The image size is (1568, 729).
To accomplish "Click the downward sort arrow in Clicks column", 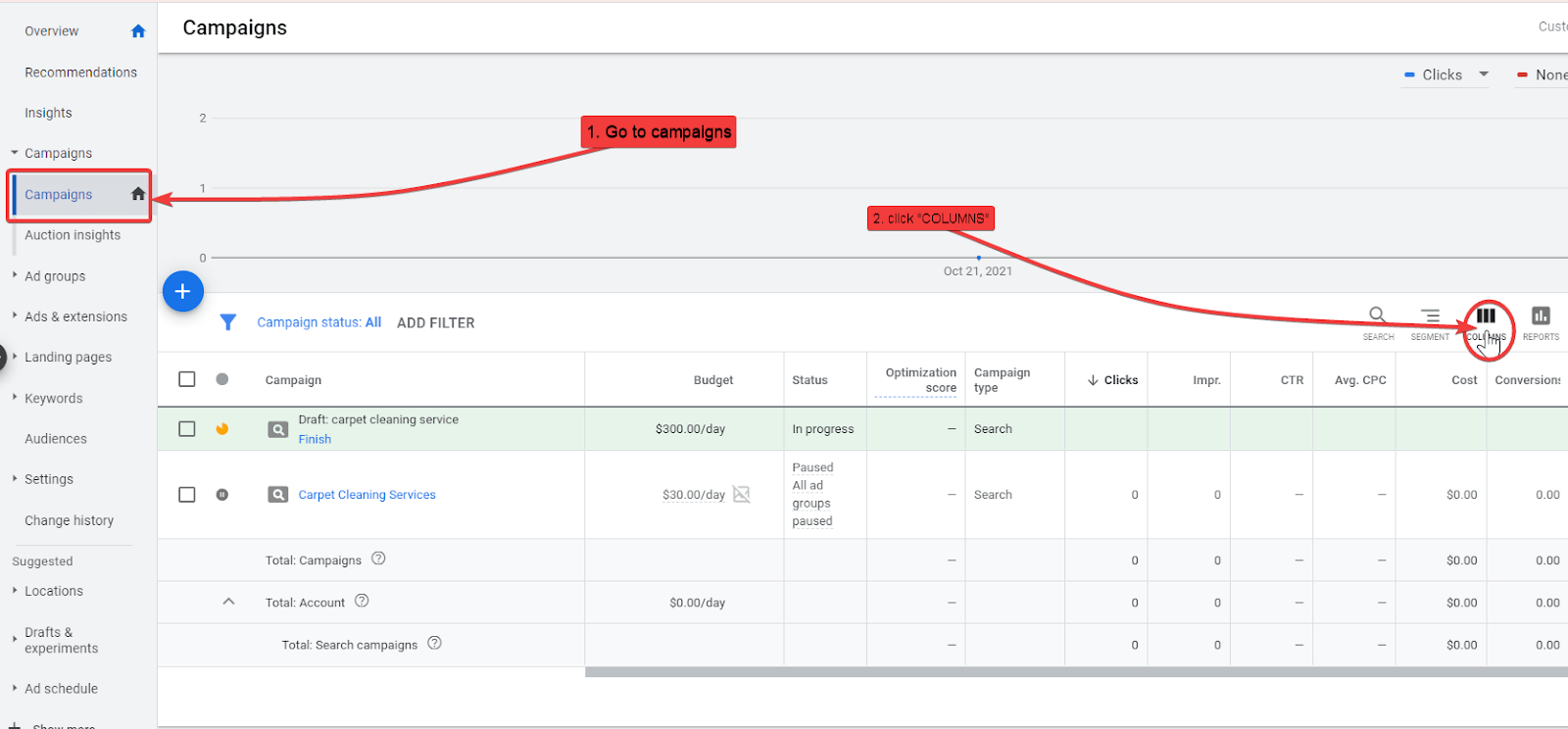I will pyautogui.click(x=1093, y=380).
